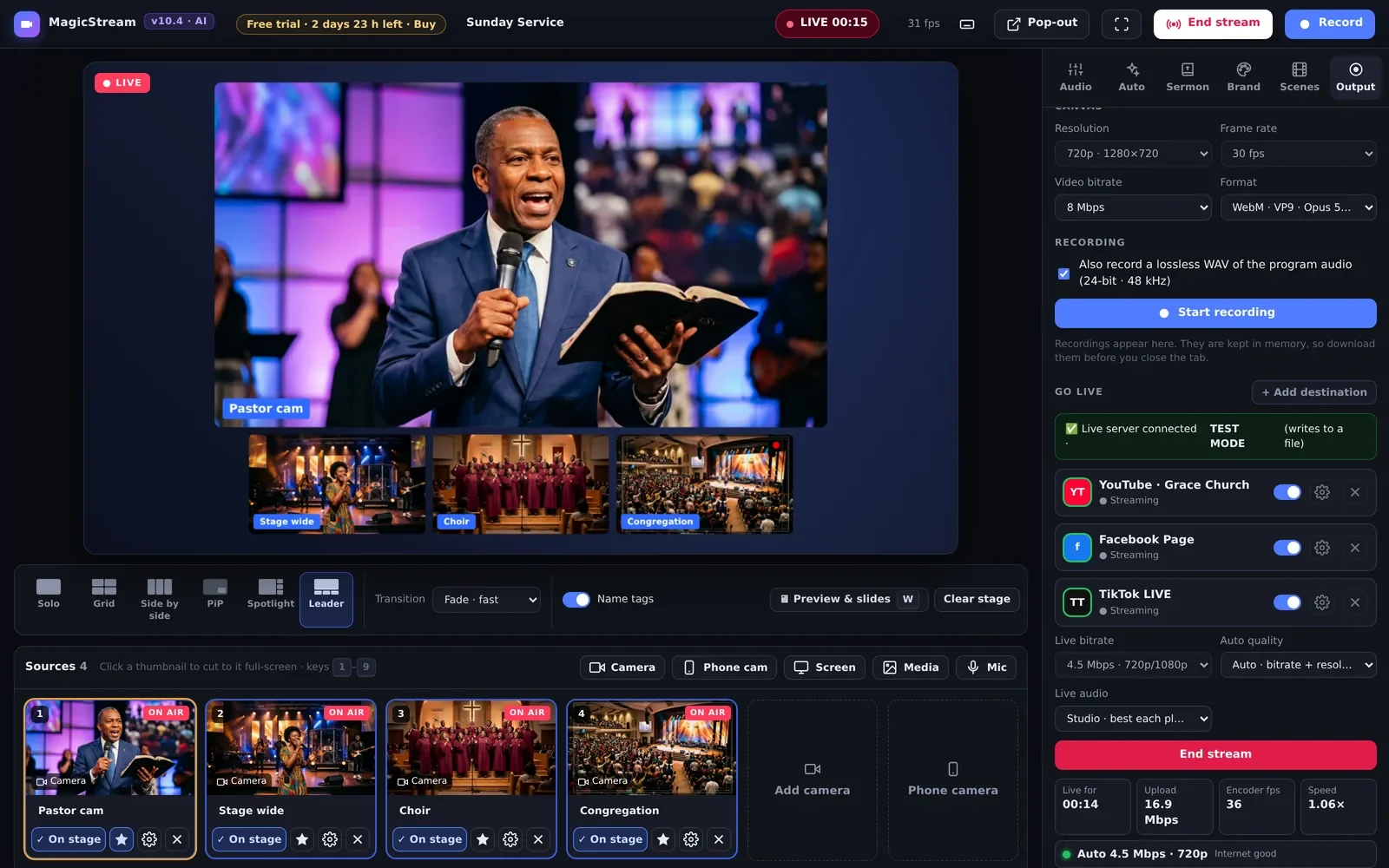Viewport: 1389px width, 868px height.
Task: Click the compact view icon beside fps
Action: 967,24
